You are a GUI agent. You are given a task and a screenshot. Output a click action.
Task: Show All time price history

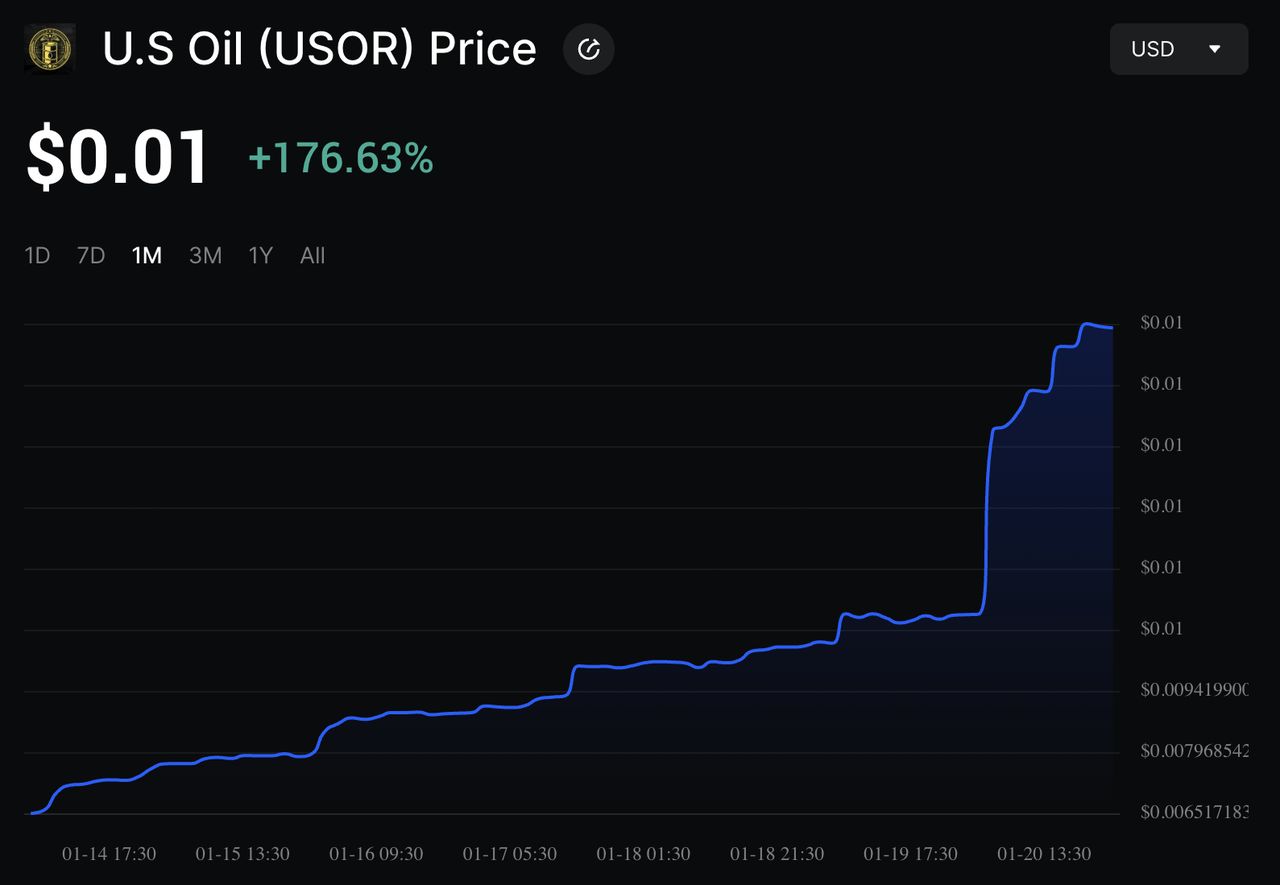(x=313, y=256)
